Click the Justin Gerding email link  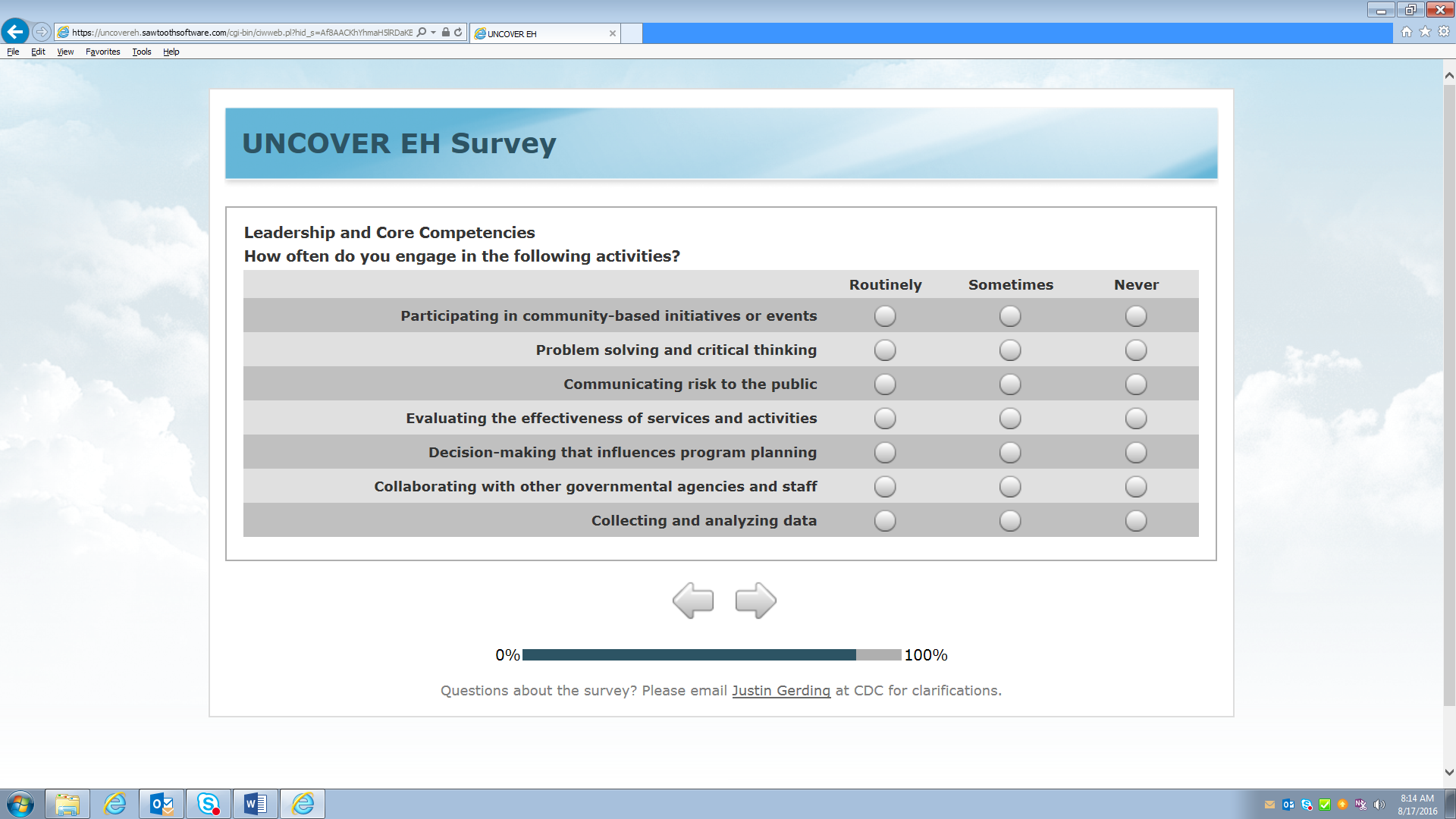tap(781, 691)
